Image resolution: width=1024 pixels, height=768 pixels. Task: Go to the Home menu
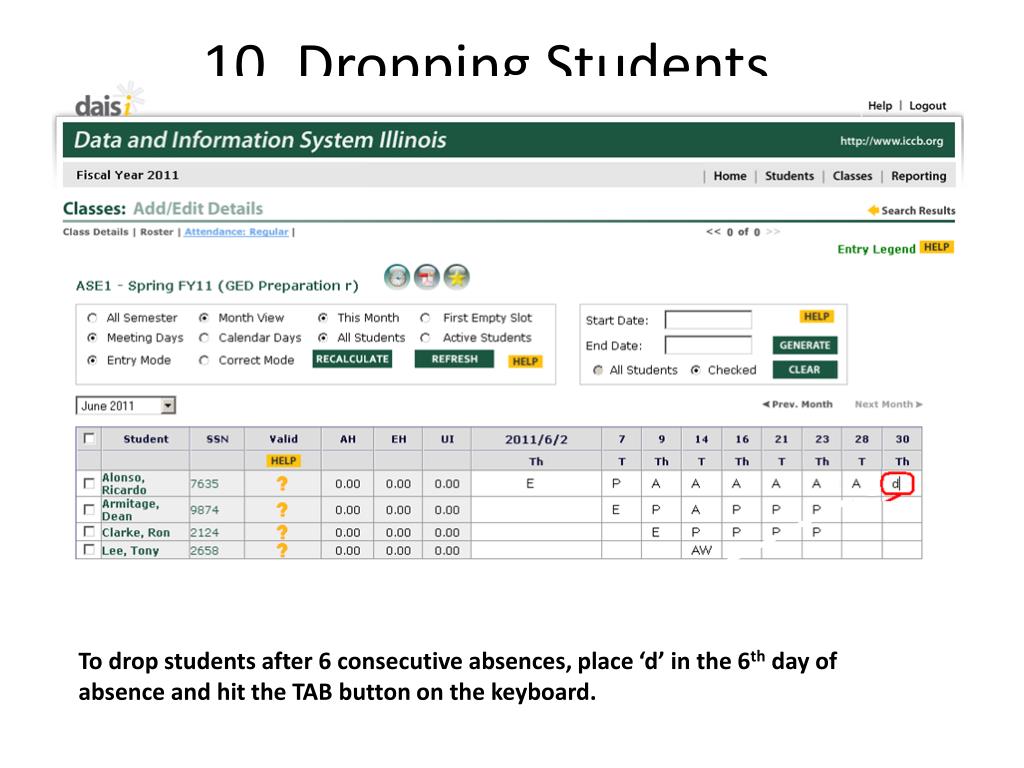pos(729,176)
